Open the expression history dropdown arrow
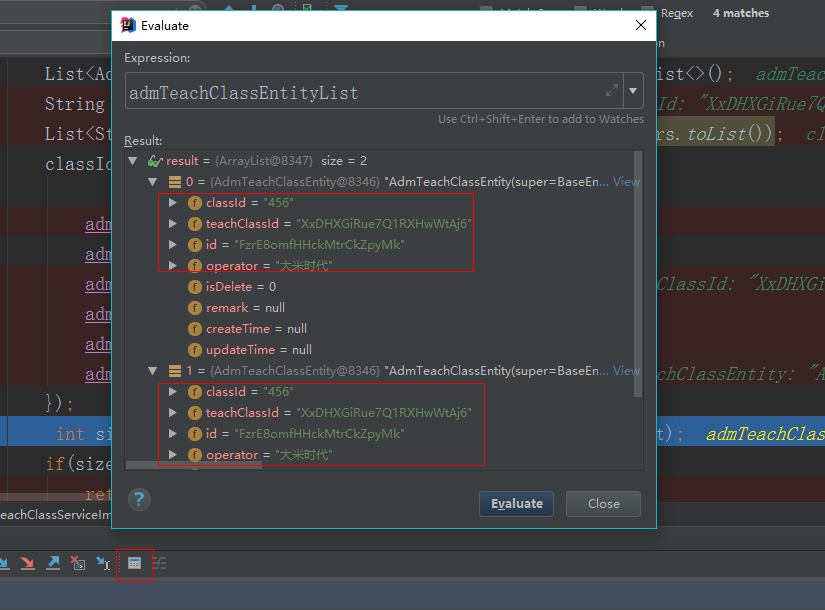 633,91
